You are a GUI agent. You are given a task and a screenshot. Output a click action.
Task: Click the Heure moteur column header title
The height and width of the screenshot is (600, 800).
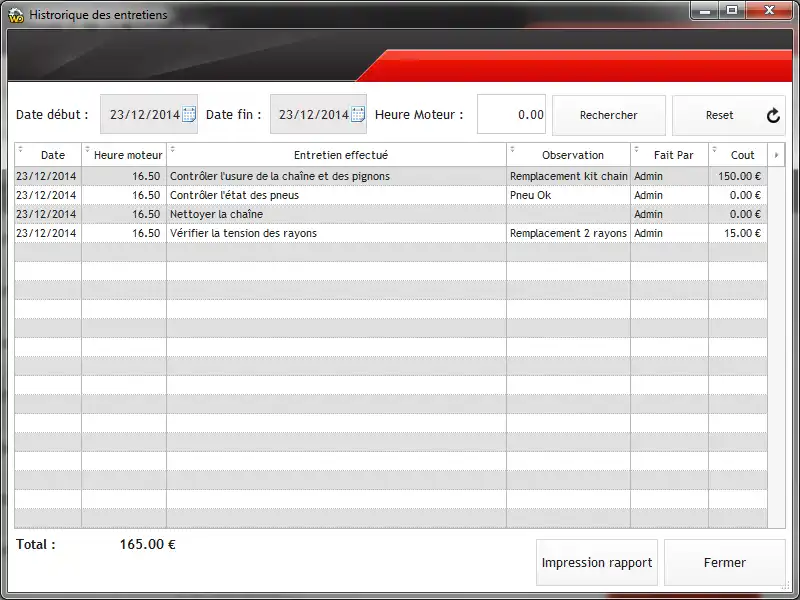click(128, 155)
